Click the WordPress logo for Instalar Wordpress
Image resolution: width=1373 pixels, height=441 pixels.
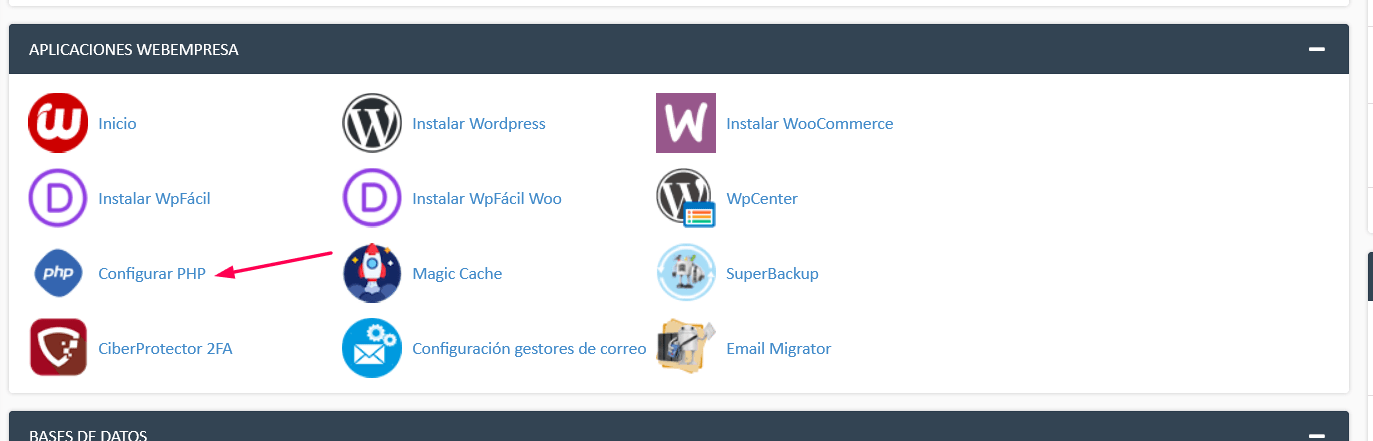(x=372, y=123)
